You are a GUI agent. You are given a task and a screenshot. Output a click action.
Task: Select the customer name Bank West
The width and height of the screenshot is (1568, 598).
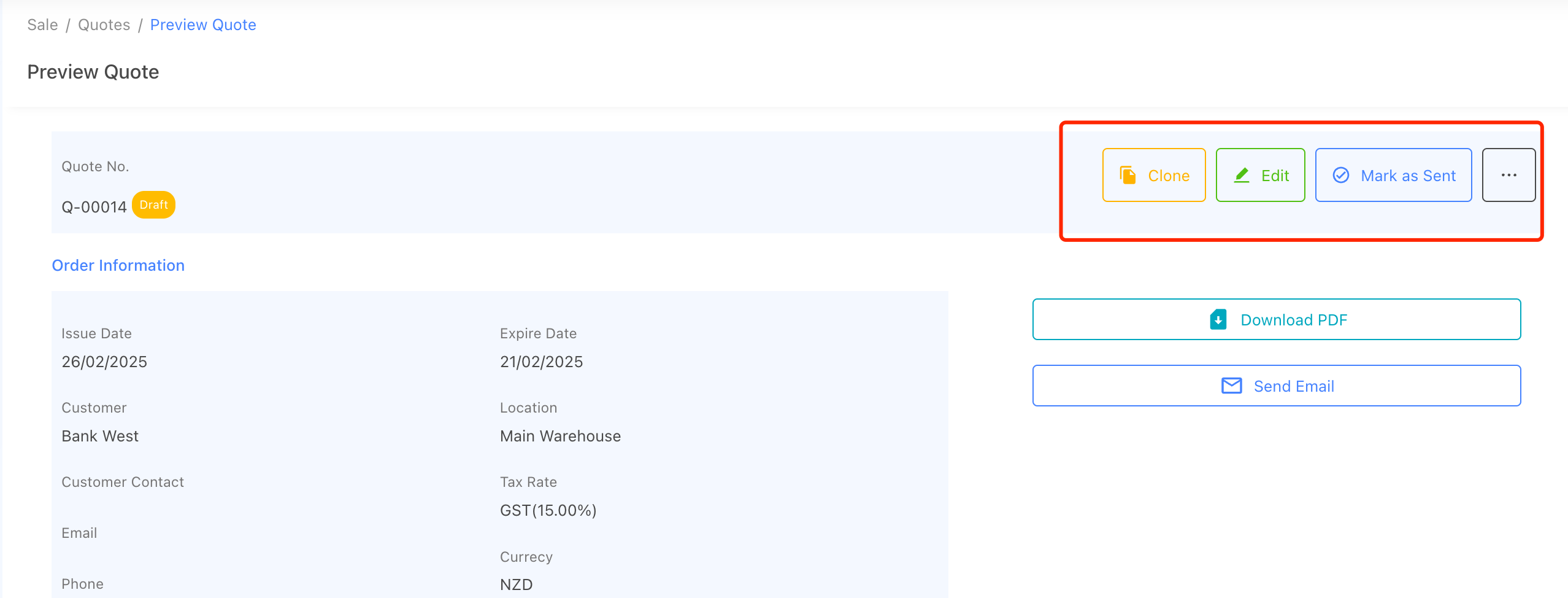[100, 436]
